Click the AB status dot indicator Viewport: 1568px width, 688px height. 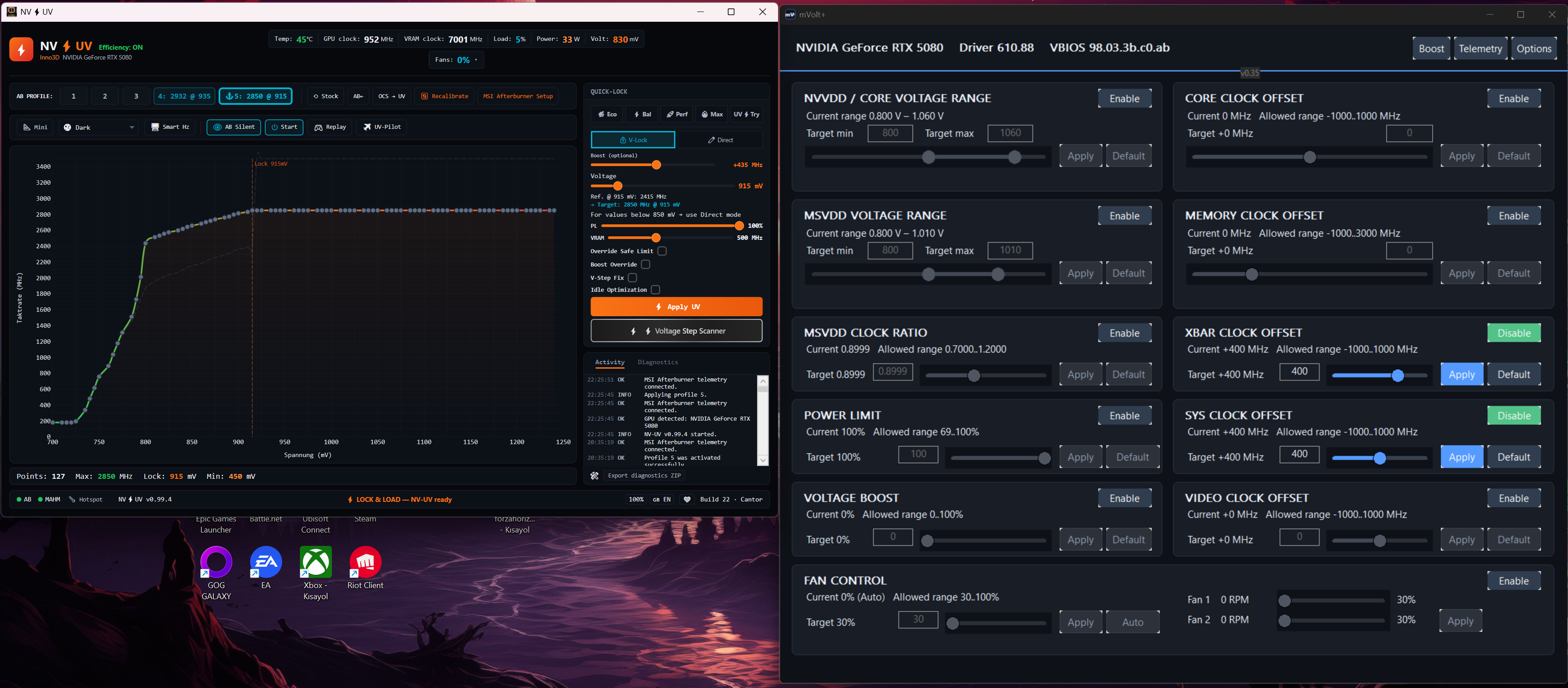tap(24, 499)
